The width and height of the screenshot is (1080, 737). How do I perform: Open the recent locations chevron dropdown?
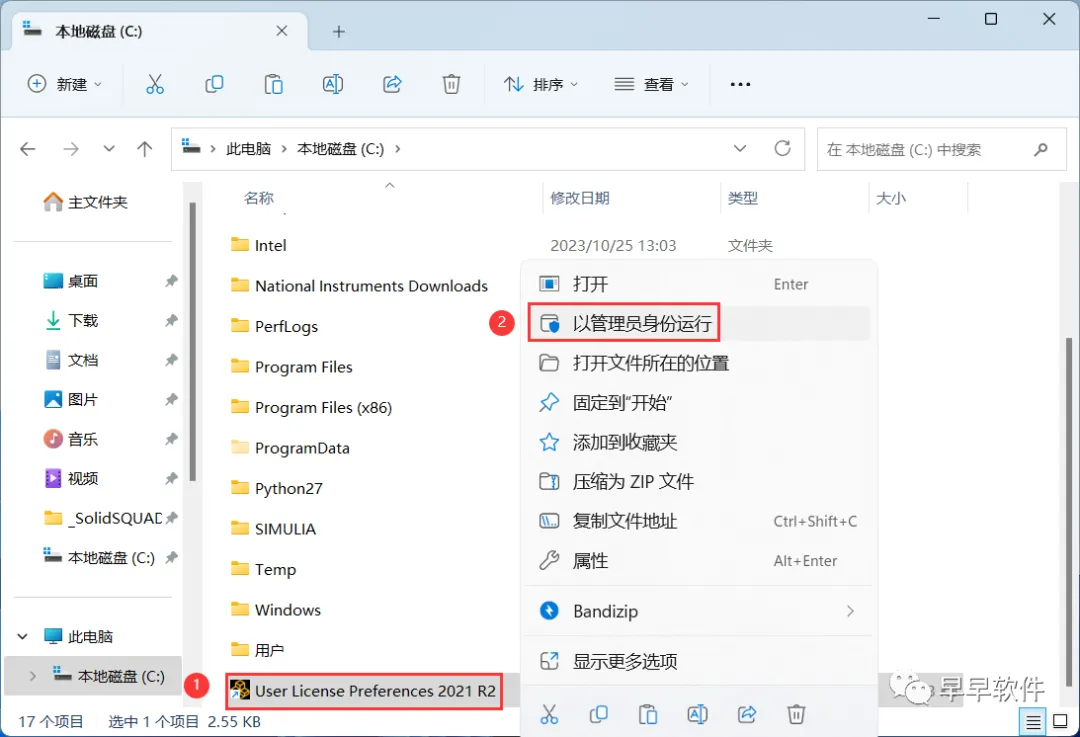coord(109,149)
